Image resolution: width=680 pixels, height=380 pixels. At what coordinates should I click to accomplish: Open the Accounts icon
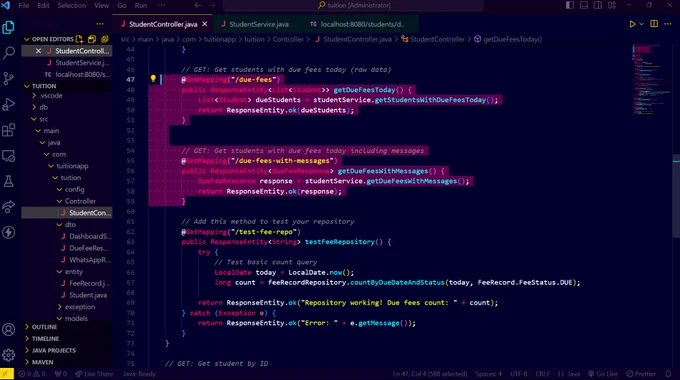[x=8, y=330]
